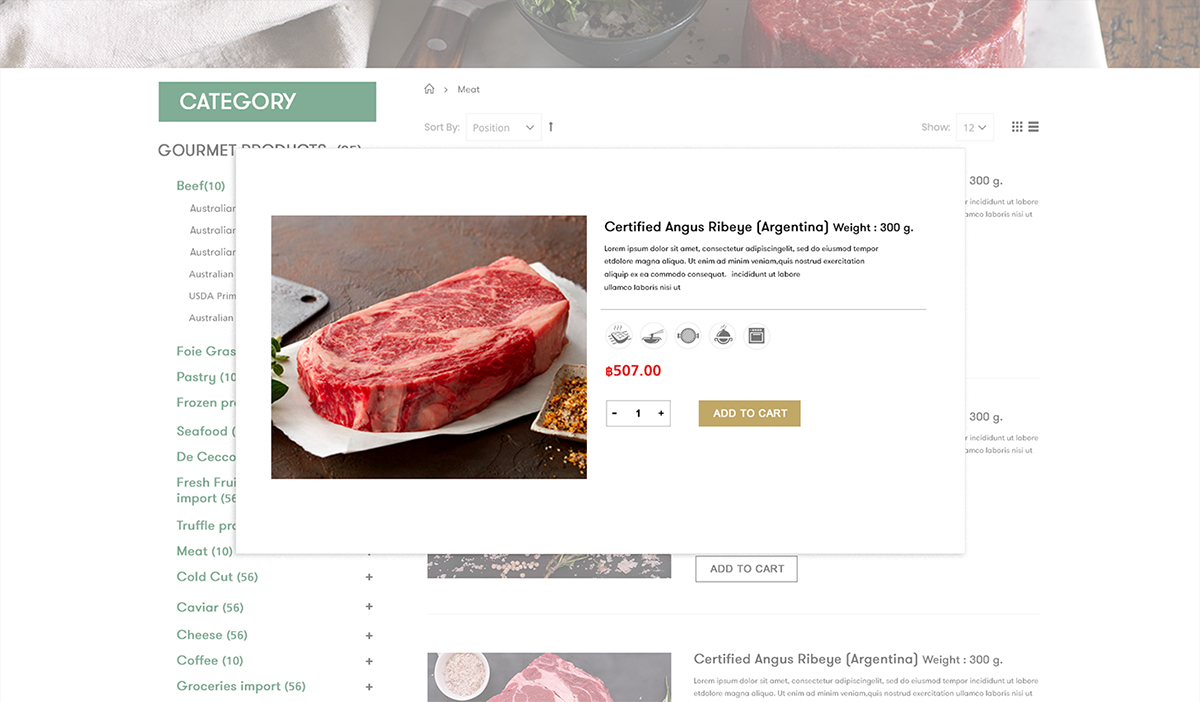The height and width of the screenshot is (702, 1200).
Task: Expand the Cheese category
Action: (369, 635)
